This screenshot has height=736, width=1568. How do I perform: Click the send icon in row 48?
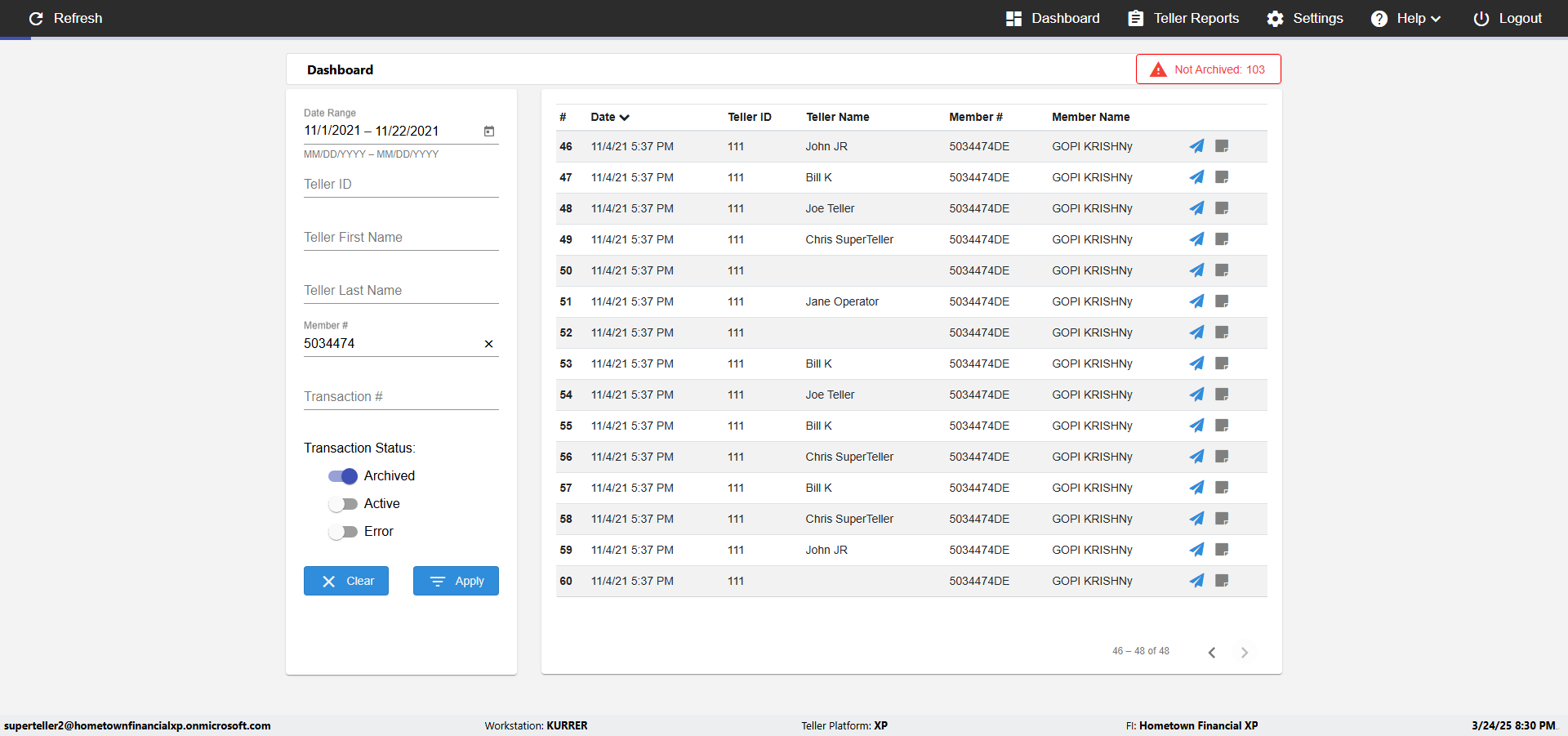(x=1196, y=208)
